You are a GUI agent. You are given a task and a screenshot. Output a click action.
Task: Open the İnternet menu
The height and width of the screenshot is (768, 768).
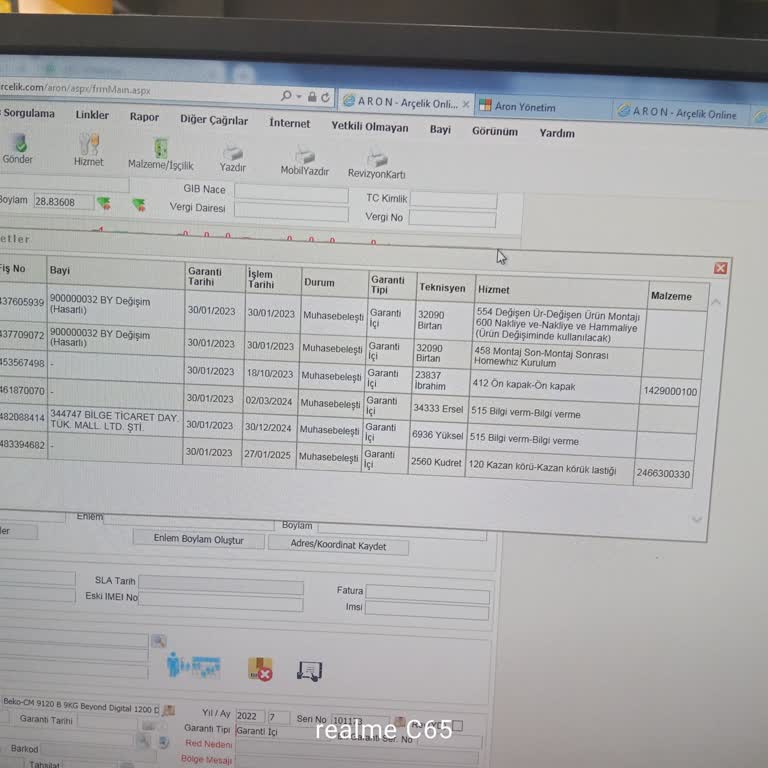coord(290,123)
